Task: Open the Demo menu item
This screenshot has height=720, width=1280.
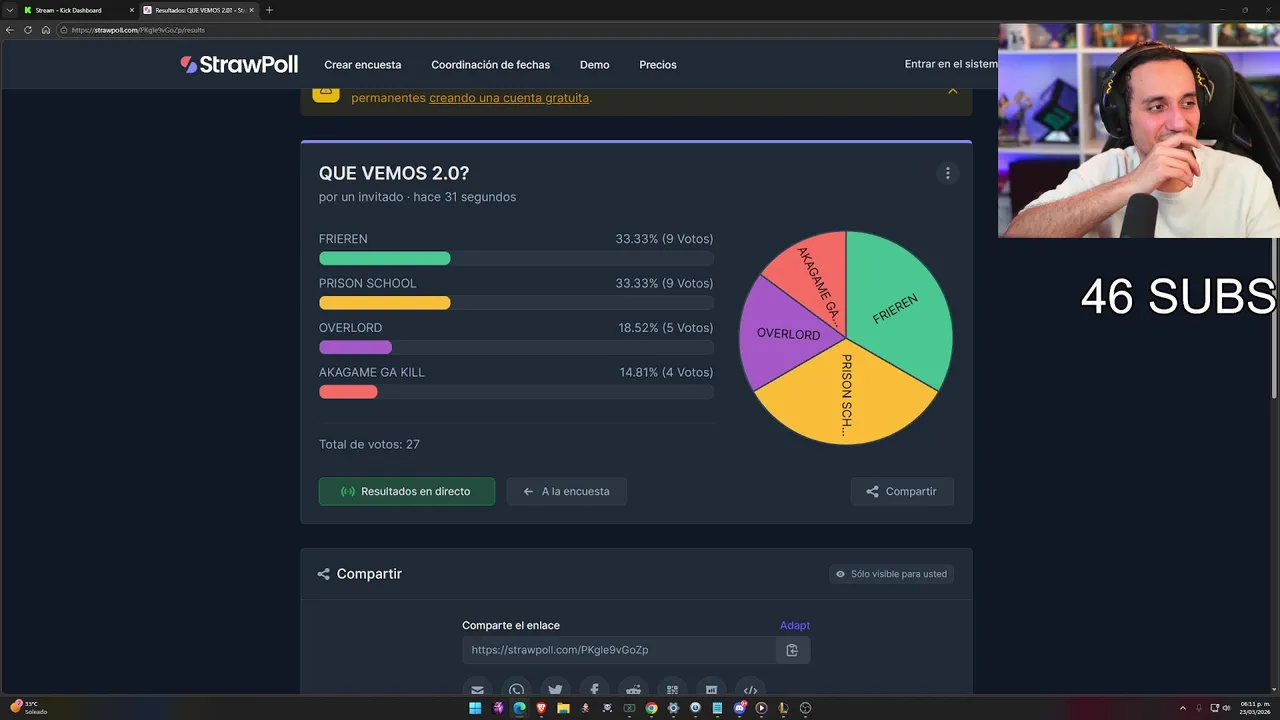Action: pos(594,65)
